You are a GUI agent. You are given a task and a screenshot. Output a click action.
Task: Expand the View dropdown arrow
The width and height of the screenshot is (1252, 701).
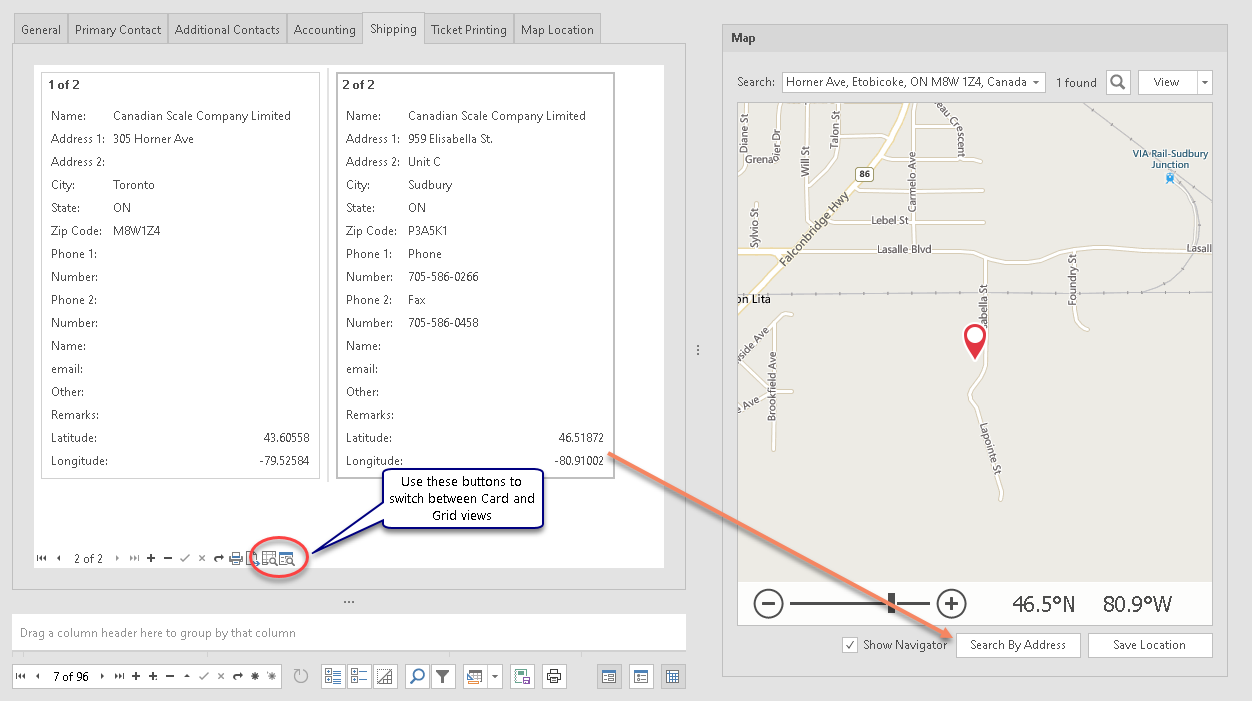click(1205, 83)
